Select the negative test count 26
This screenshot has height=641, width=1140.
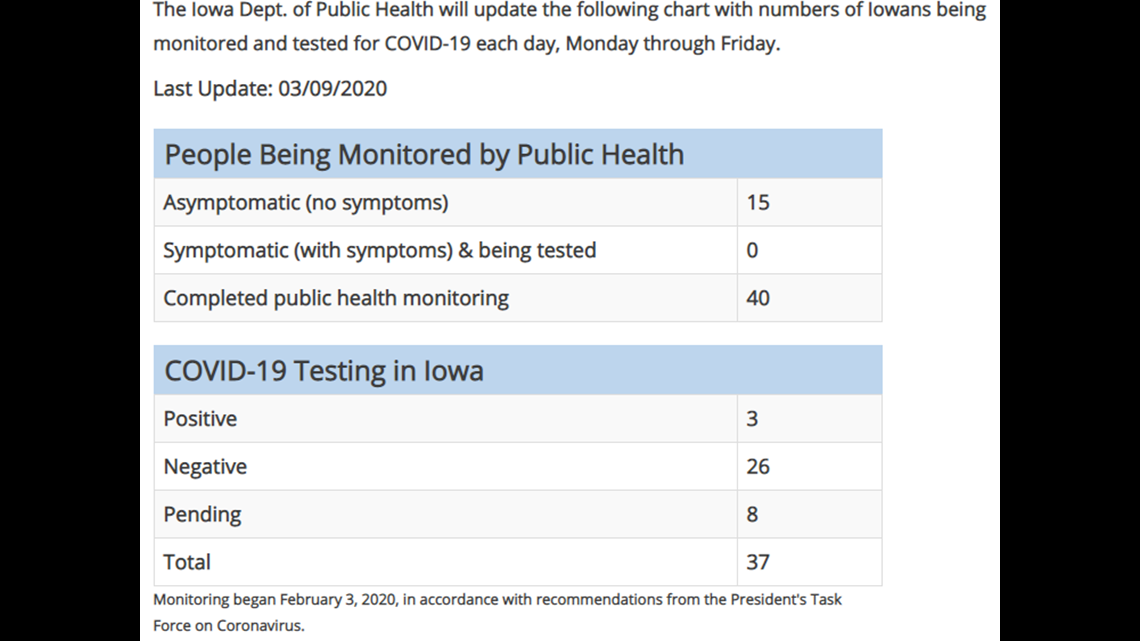[758, 467]
